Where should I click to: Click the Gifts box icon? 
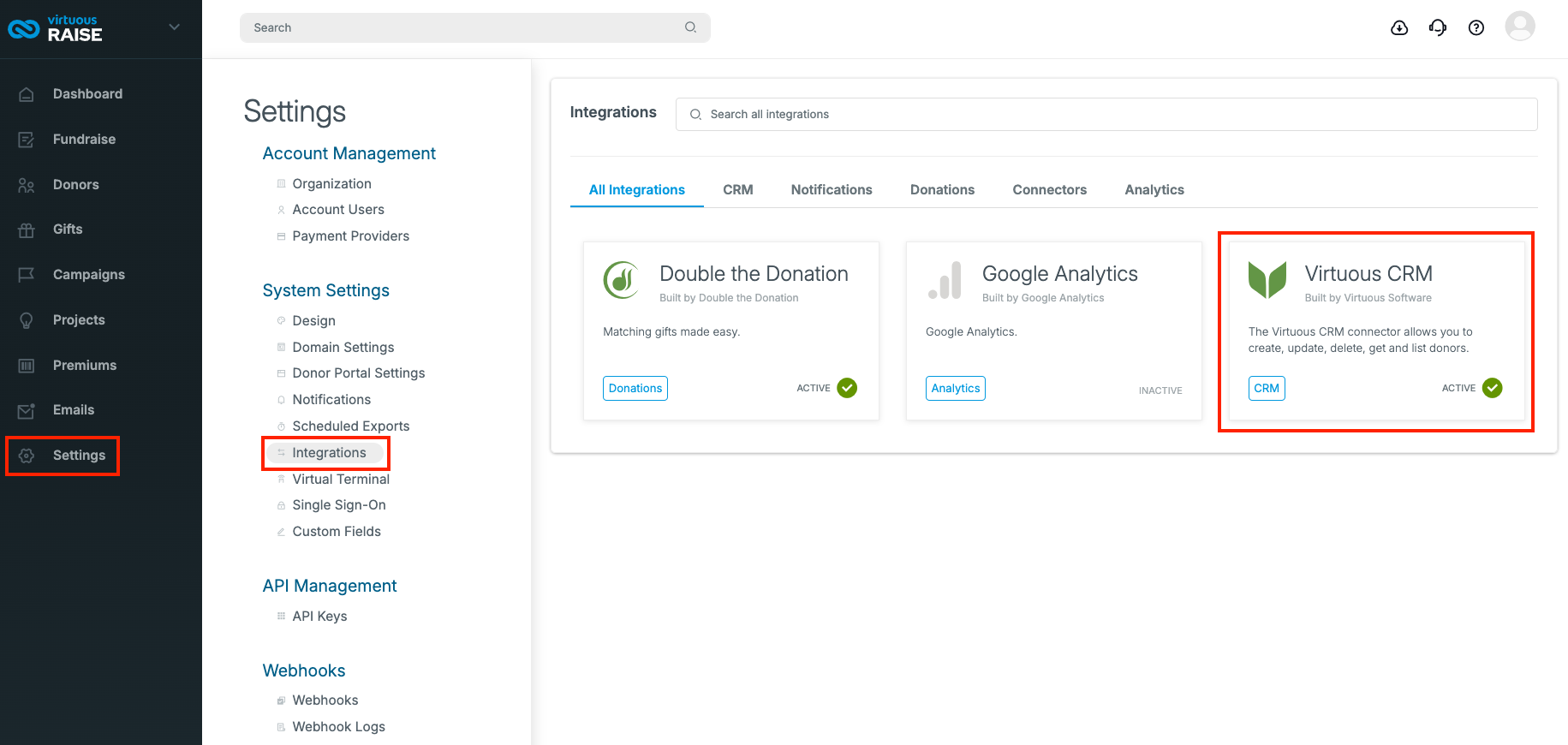[27, 229]
